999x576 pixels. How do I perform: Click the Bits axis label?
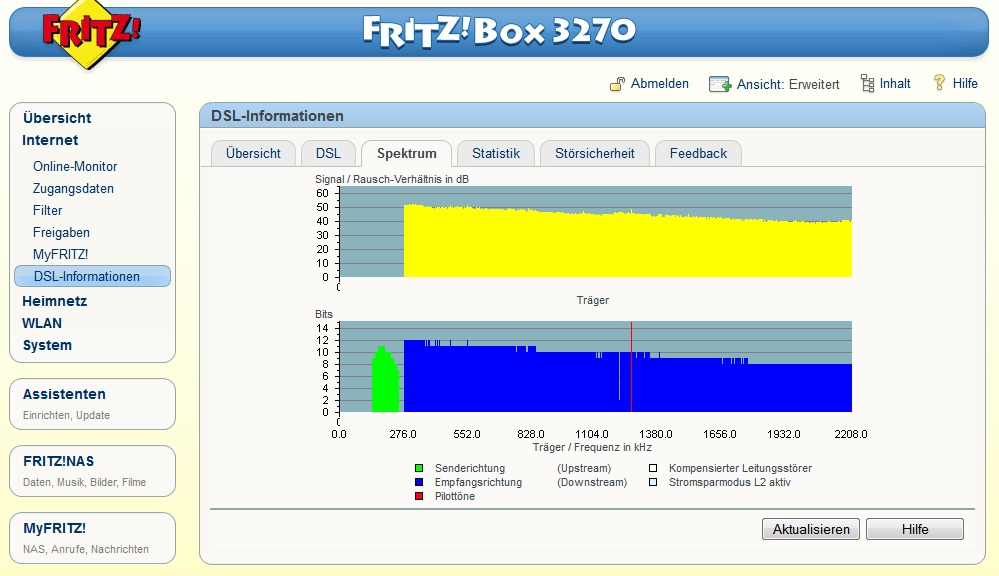pyautogui.click(x=324, y=314)
